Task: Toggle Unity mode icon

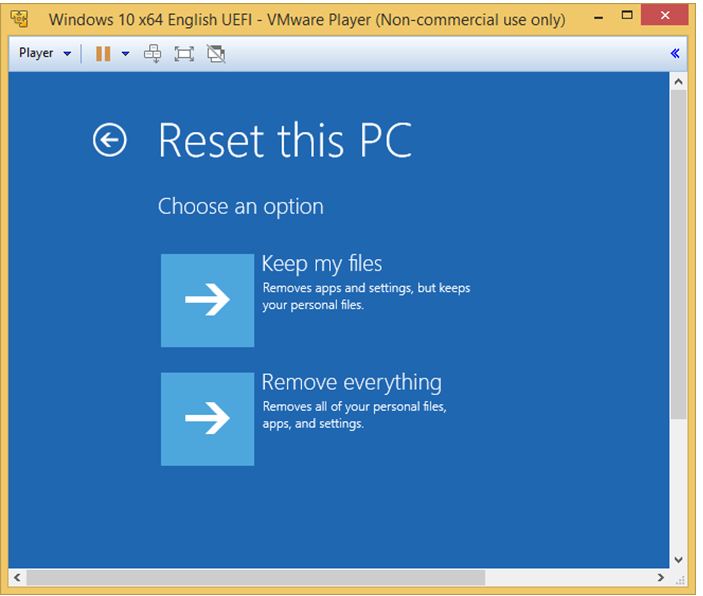Action: pos(216,54)
